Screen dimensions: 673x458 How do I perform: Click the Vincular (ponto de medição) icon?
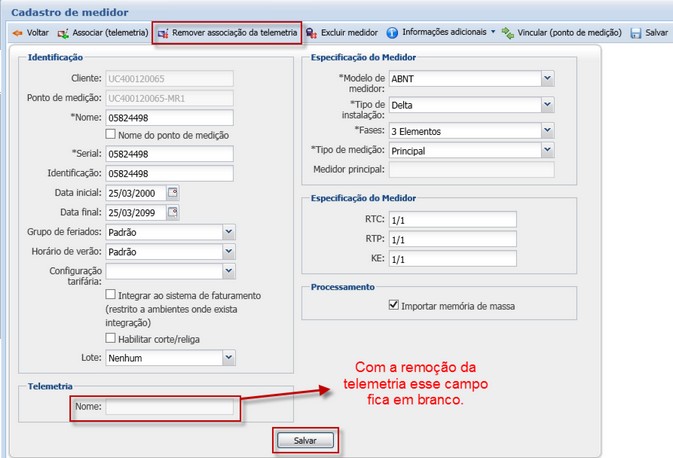(508, 33)
